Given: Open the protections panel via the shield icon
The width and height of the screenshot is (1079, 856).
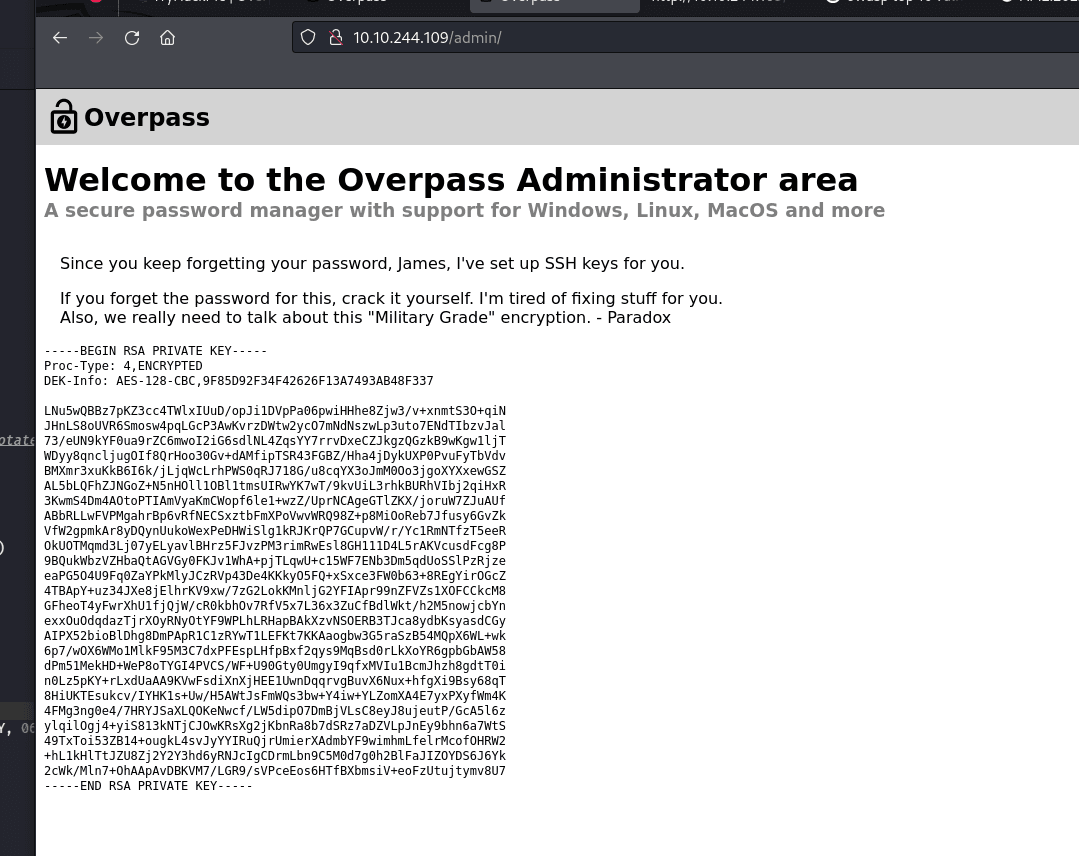Looking at the screenshot, I should tap(307, 37).
